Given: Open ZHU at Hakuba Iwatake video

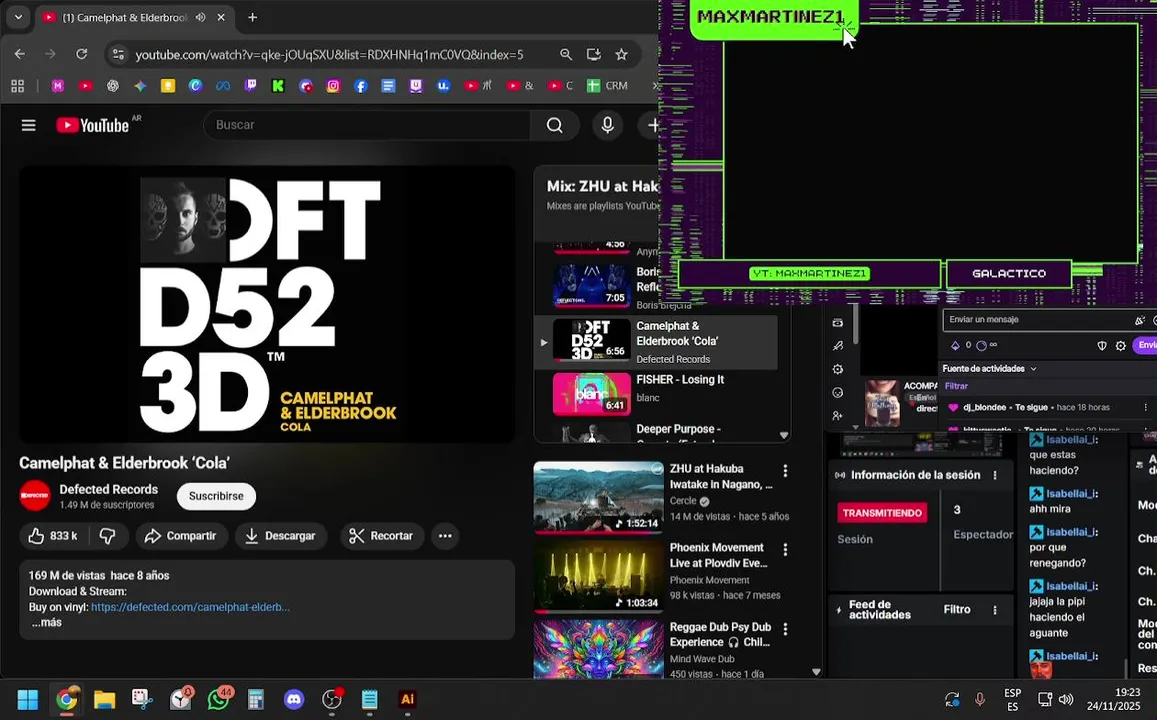Looking at the screenshot, I should 598,496.
